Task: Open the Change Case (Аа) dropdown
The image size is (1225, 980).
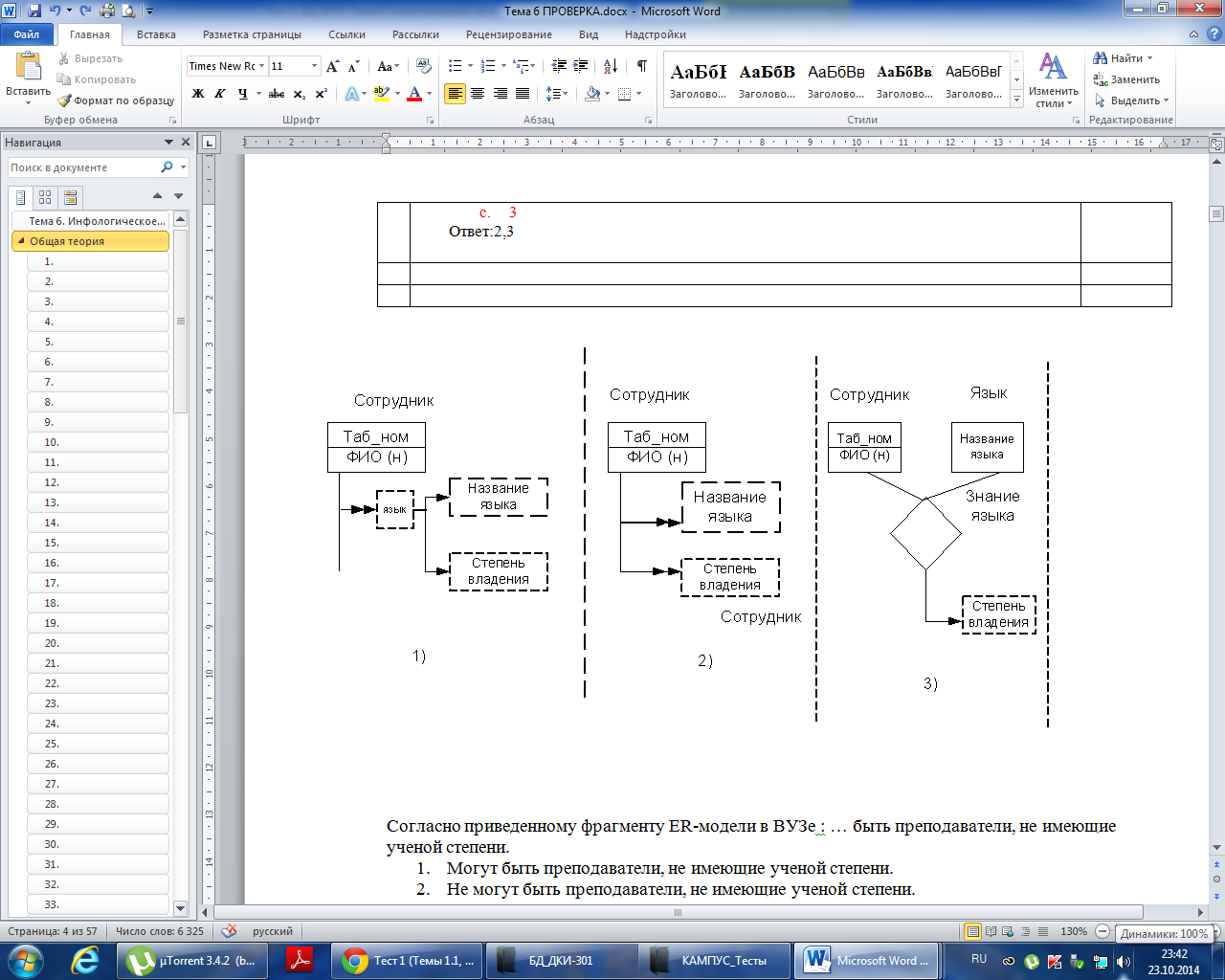Action: (x=387, y=66)
